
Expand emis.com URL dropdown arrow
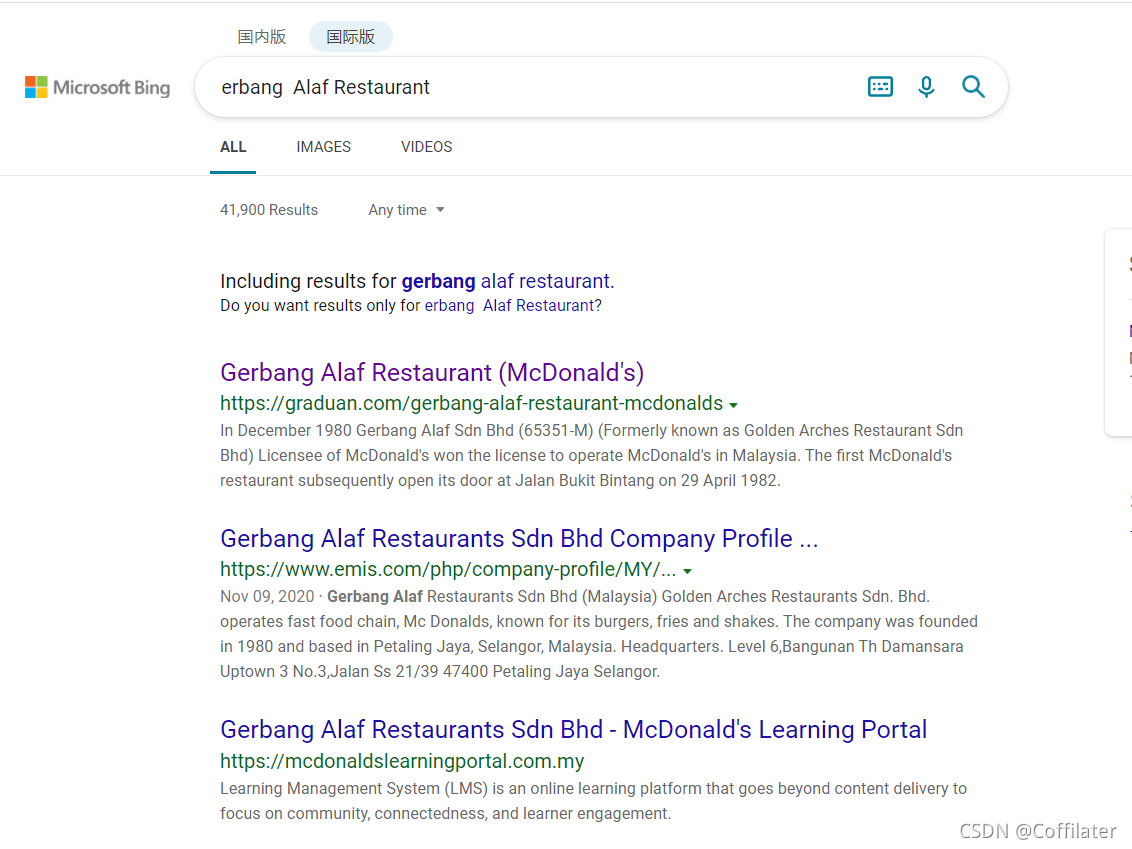(x=687, y=571)
